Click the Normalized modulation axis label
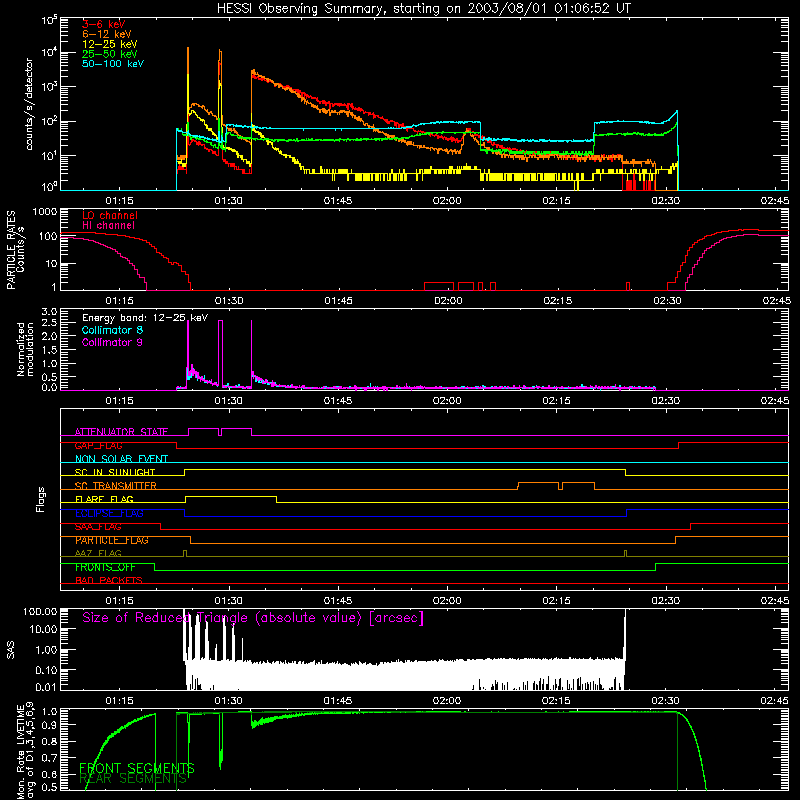800x800 pixels. pyautogui.click(x=25, y=349)
